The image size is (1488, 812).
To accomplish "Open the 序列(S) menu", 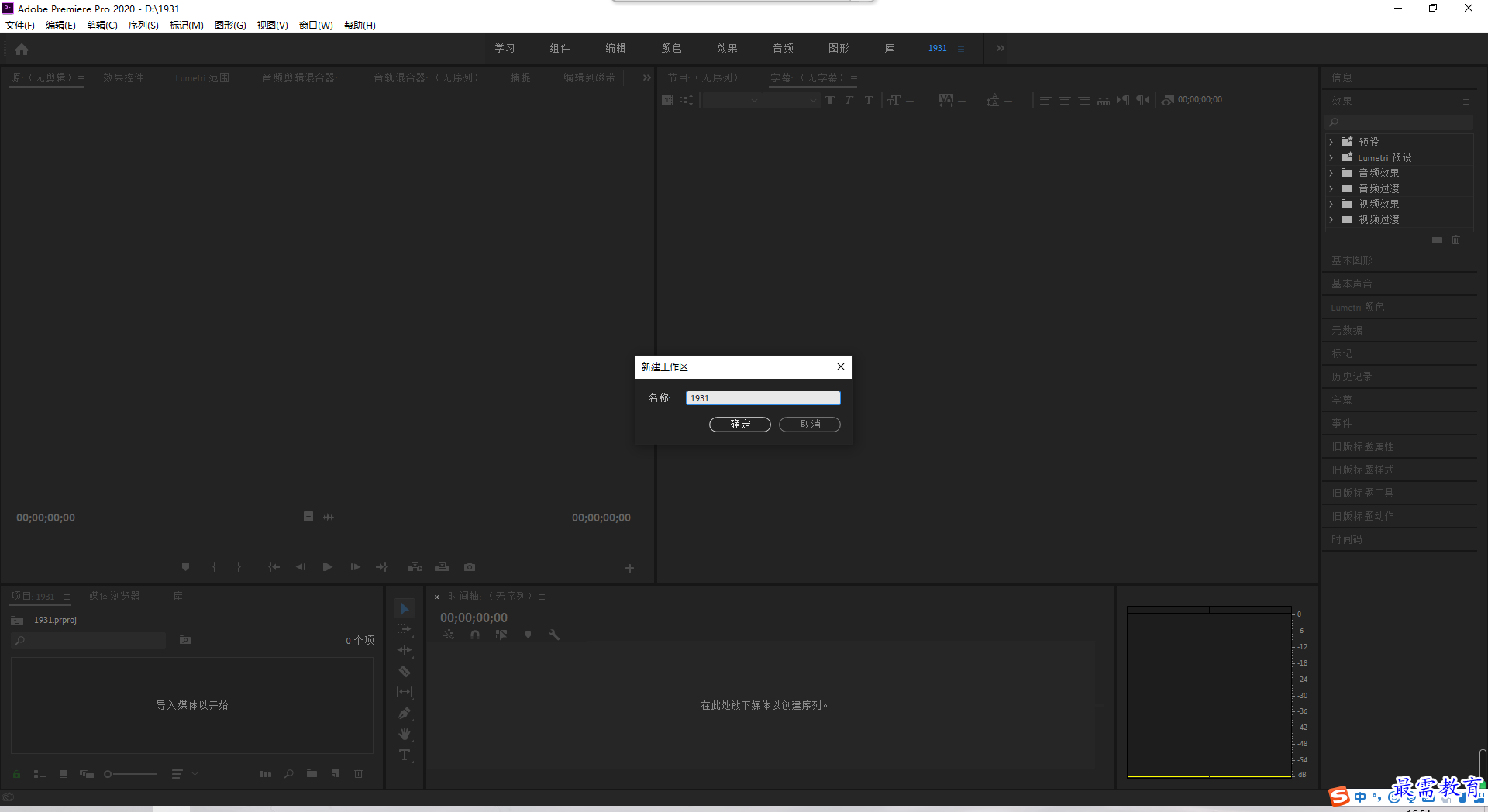I will tap(143, 26).
